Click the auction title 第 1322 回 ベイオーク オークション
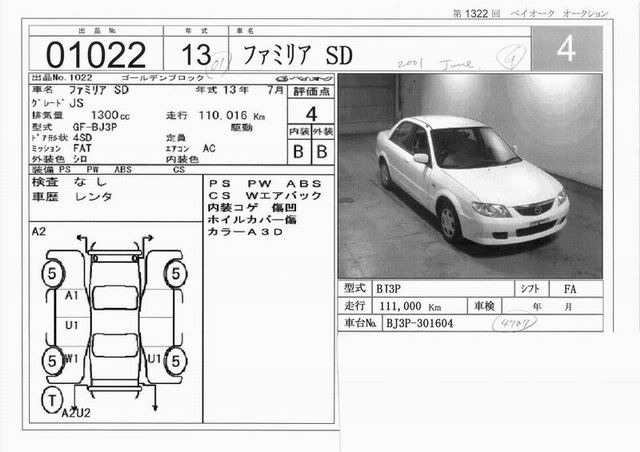The height and width of the screenshot is (452, 640). coord(531,13)
